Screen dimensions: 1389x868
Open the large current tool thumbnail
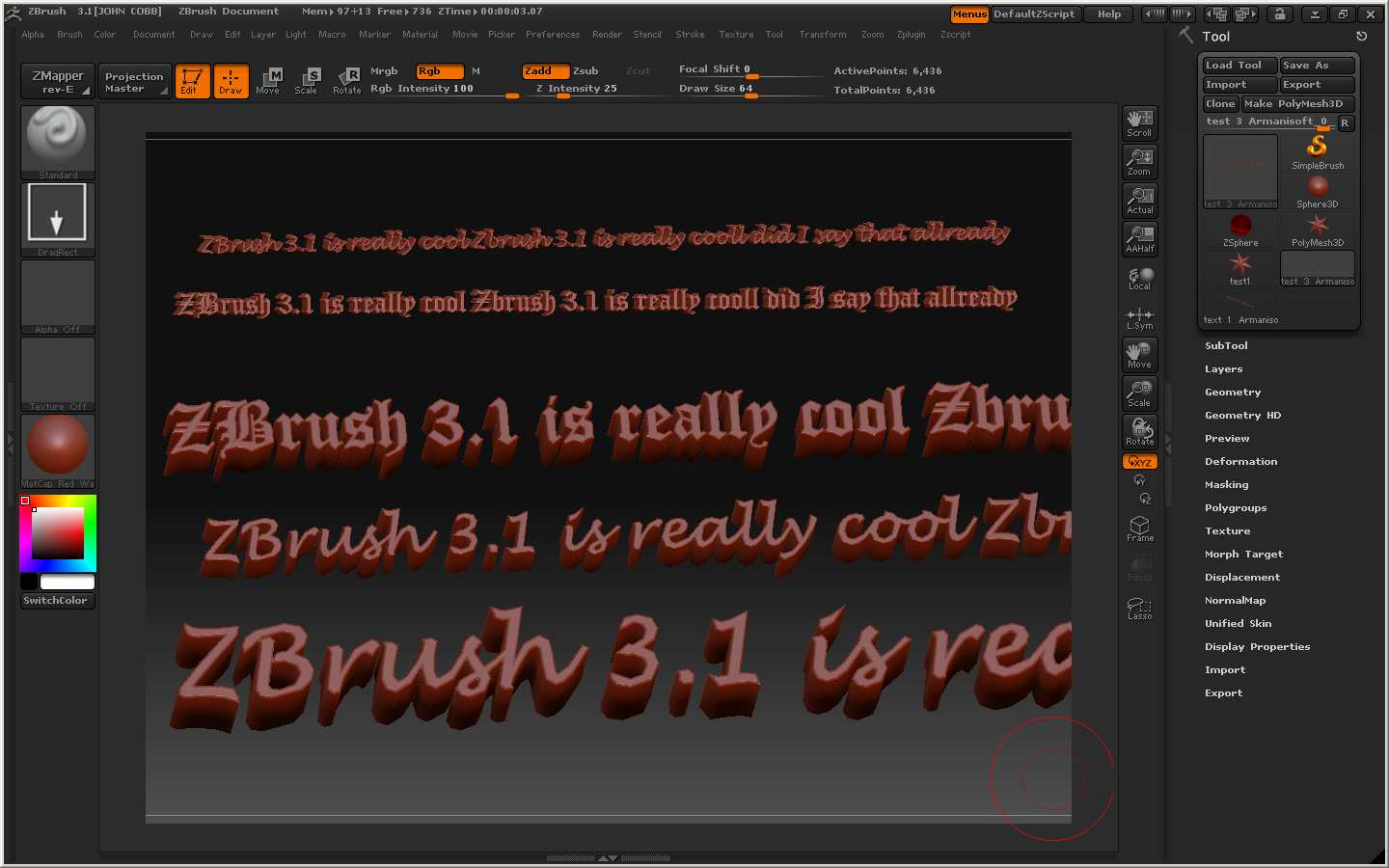pos(1240,172)
